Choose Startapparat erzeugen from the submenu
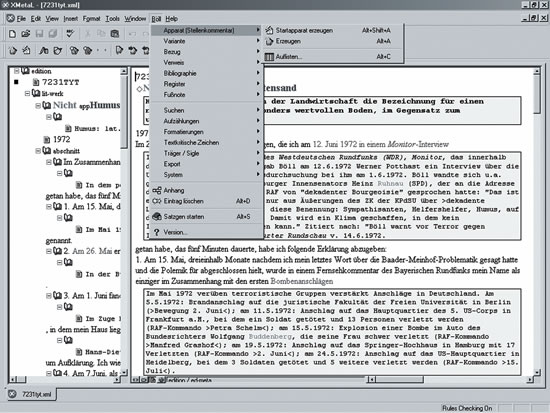The width and height of the screenshot is (550, 413). (x=333, y=30)
